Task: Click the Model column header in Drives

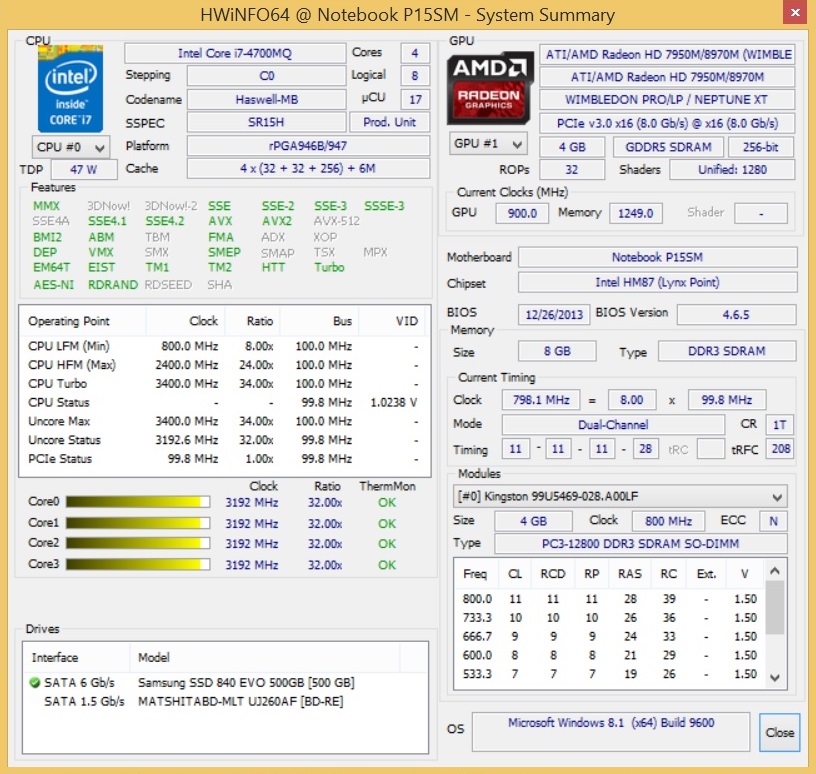Action: [264, 657]
